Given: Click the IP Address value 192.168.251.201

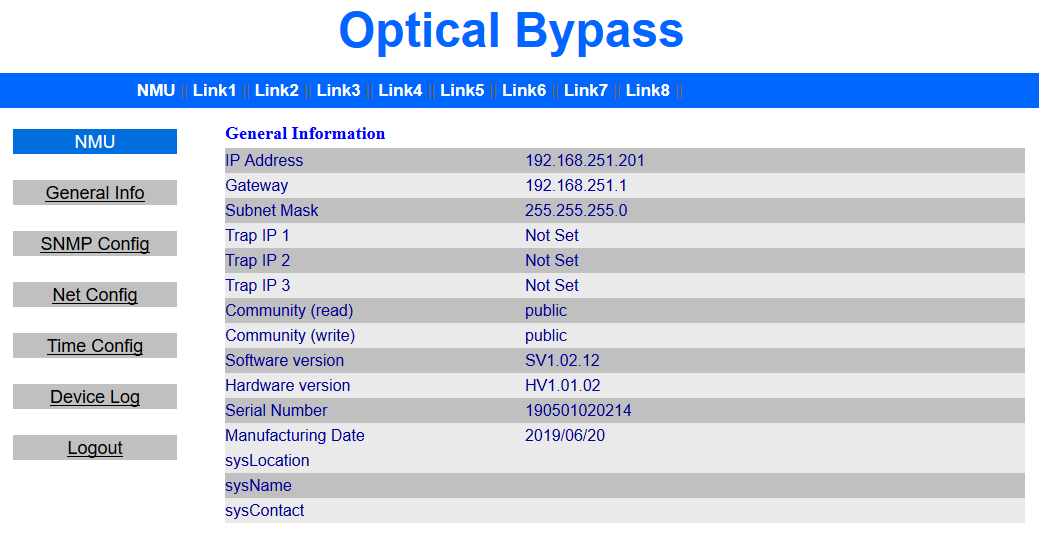Looking at the screenshot, I should [585, 160].
